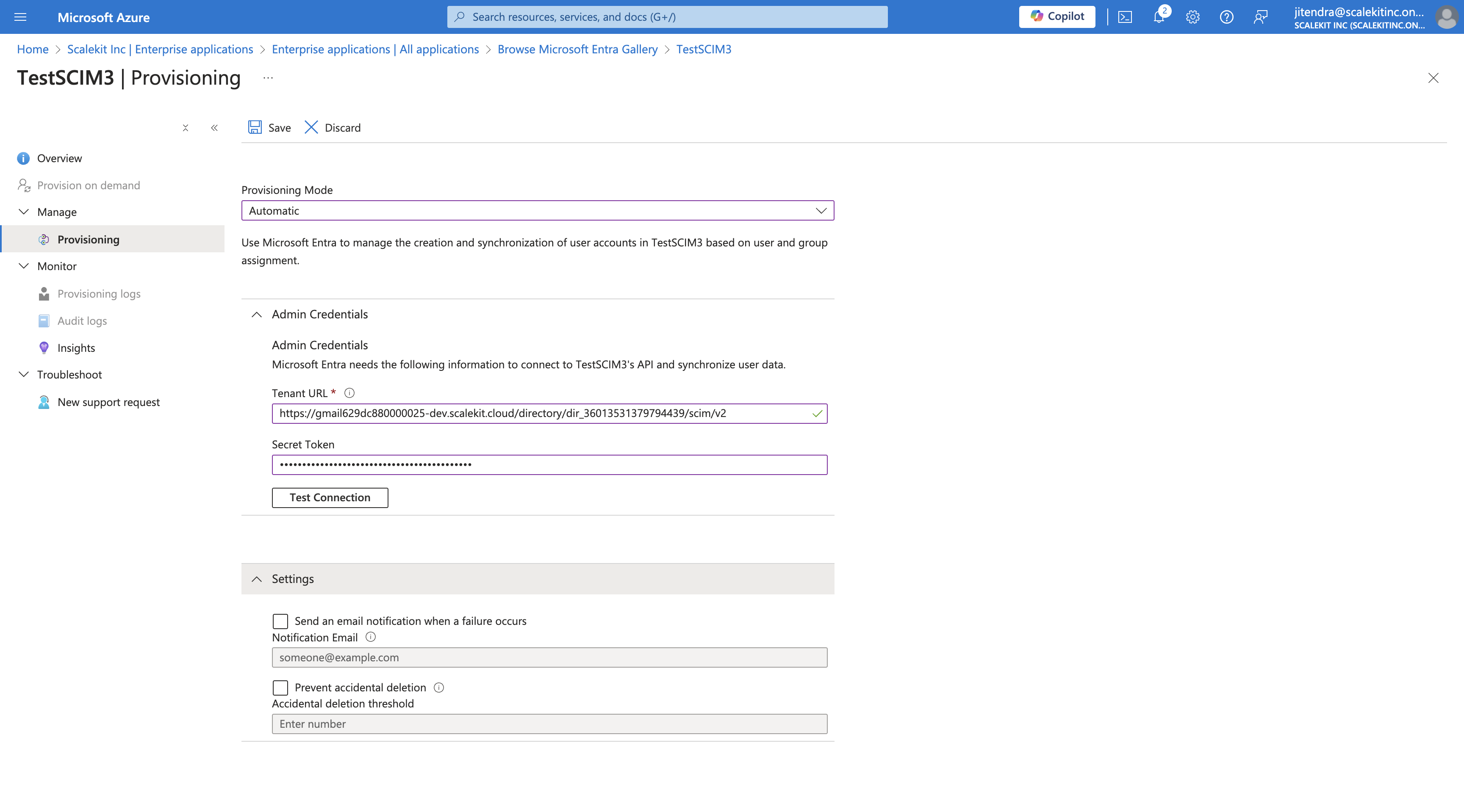Open the Provisioning Mode dropdown
Image resolution: width=1464 pixels, height=812 pixels.
pos(538,211)
